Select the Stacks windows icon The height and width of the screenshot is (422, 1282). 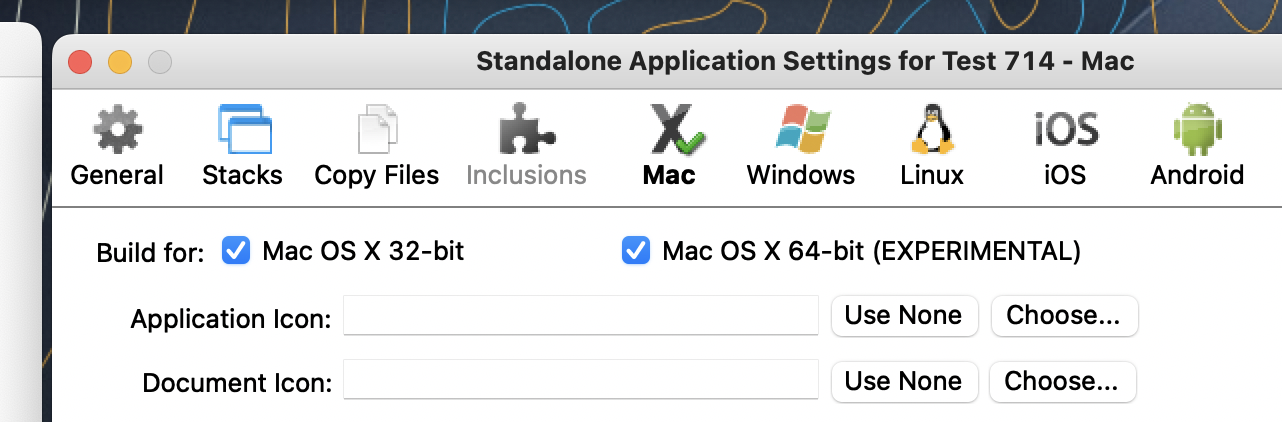244,129
